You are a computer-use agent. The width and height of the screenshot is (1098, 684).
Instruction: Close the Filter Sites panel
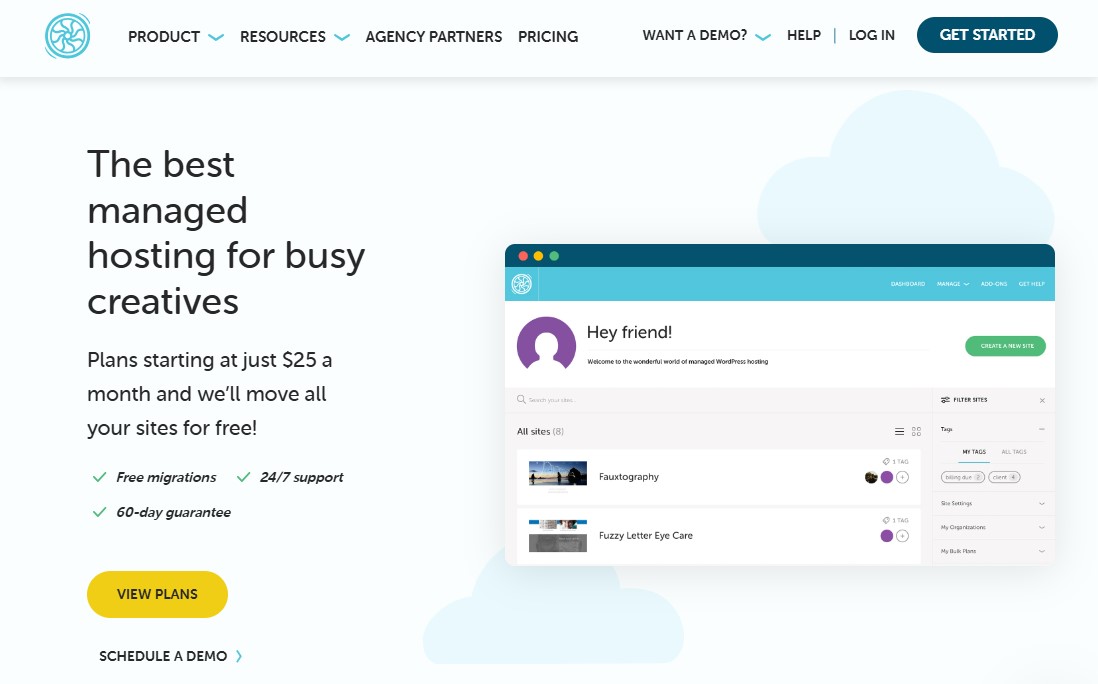[1042, 400]
